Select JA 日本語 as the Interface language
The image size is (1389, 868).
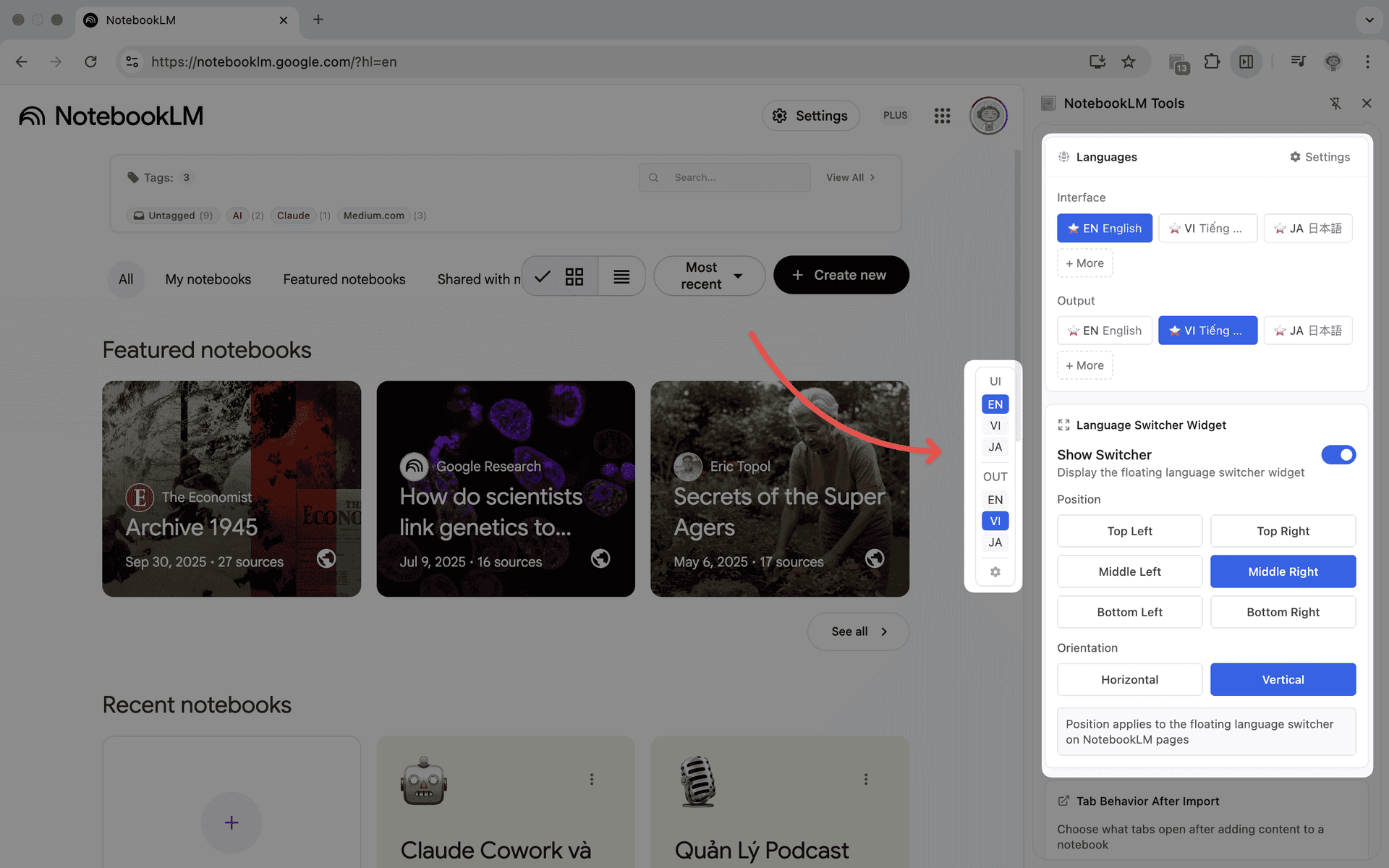(1308, 228)
